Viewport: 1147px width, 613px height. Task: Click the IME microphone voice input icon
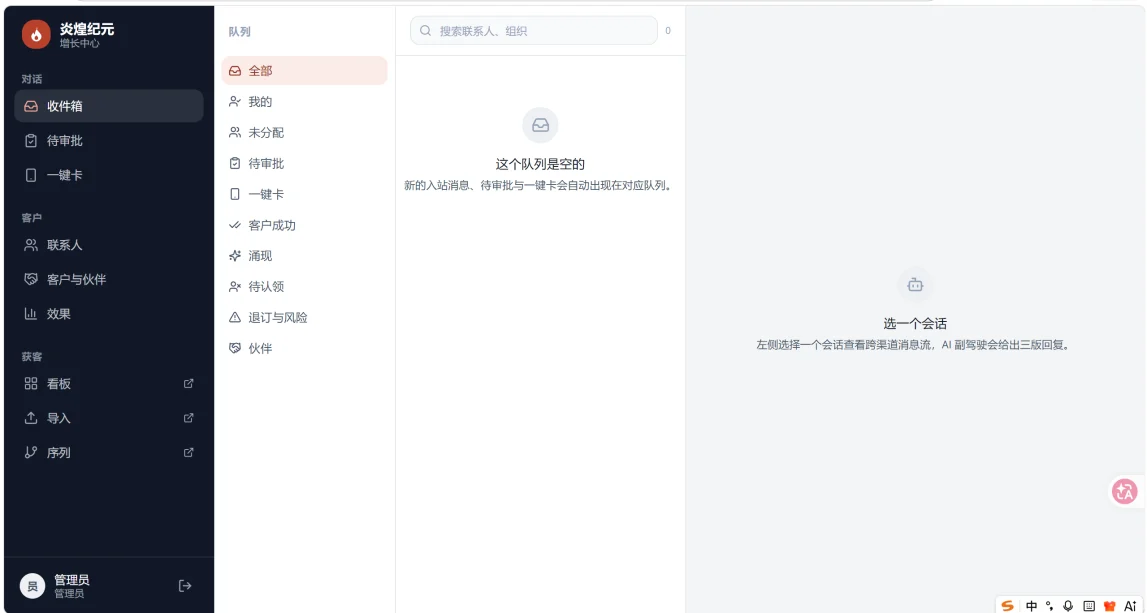pyautogui.click(x=1068, y=606)
